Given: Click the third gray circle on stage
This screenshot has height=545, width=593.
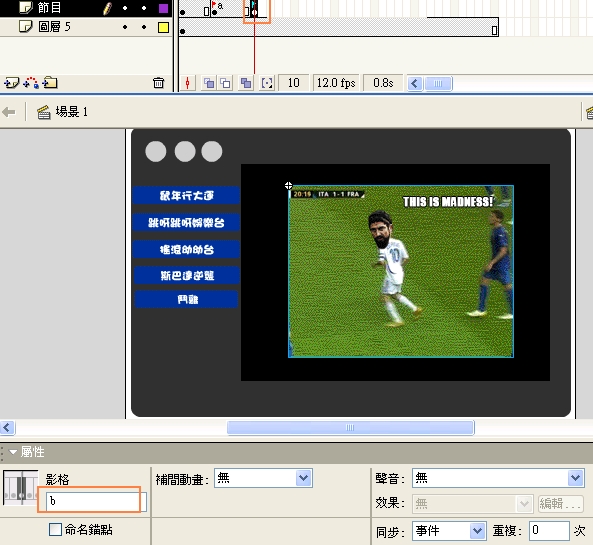Looking at the screenshot, I should click(212, 152).
